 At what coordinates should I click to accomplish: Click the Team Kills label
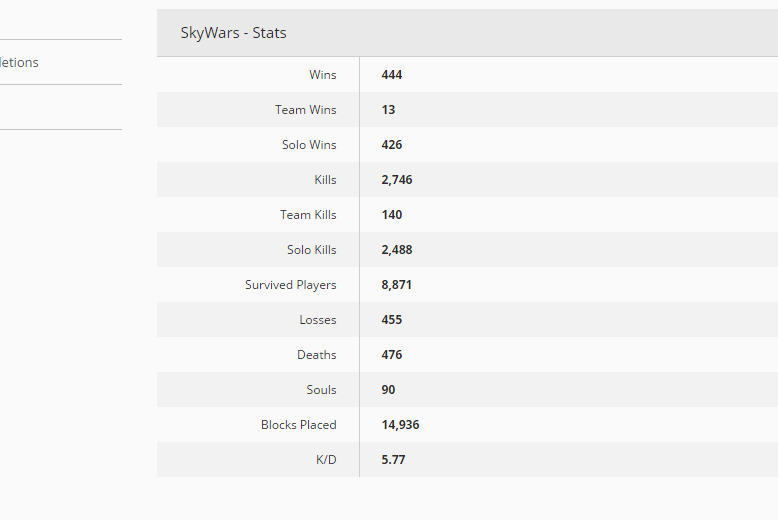(x=308, y=215)
